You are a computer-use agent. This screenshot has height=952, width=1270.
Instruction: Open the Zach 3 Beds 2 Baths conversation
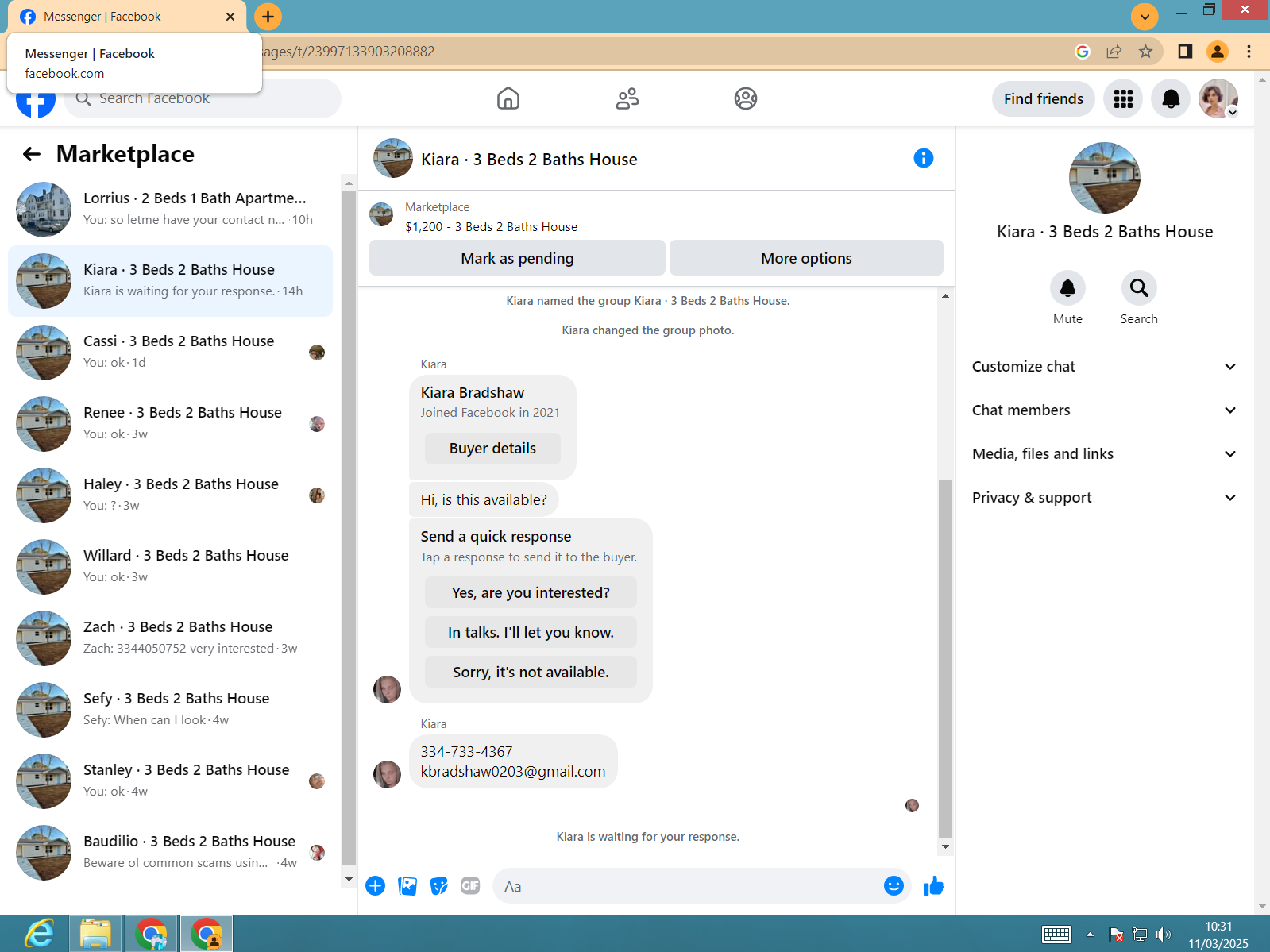[170, 638]
